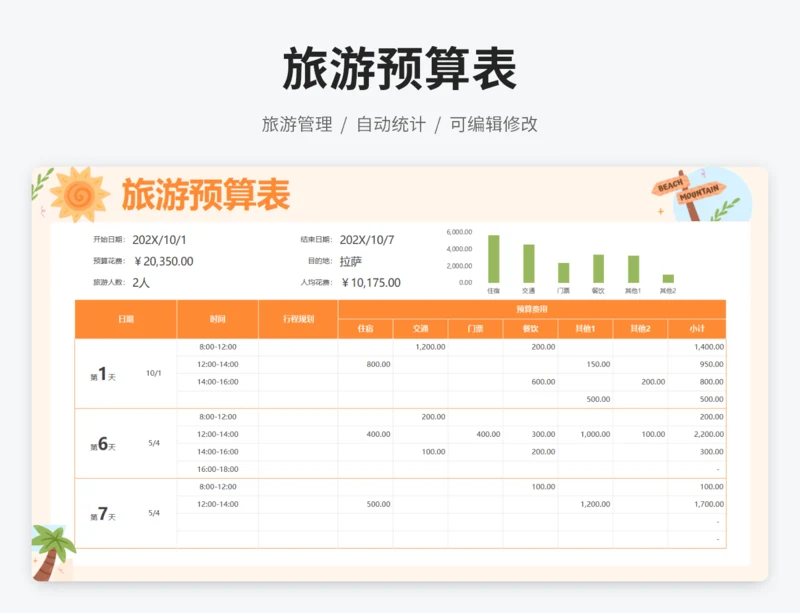Select the 1,000.00 cell under 其他1
The image size is (800, 613).
tap(586, 434)
